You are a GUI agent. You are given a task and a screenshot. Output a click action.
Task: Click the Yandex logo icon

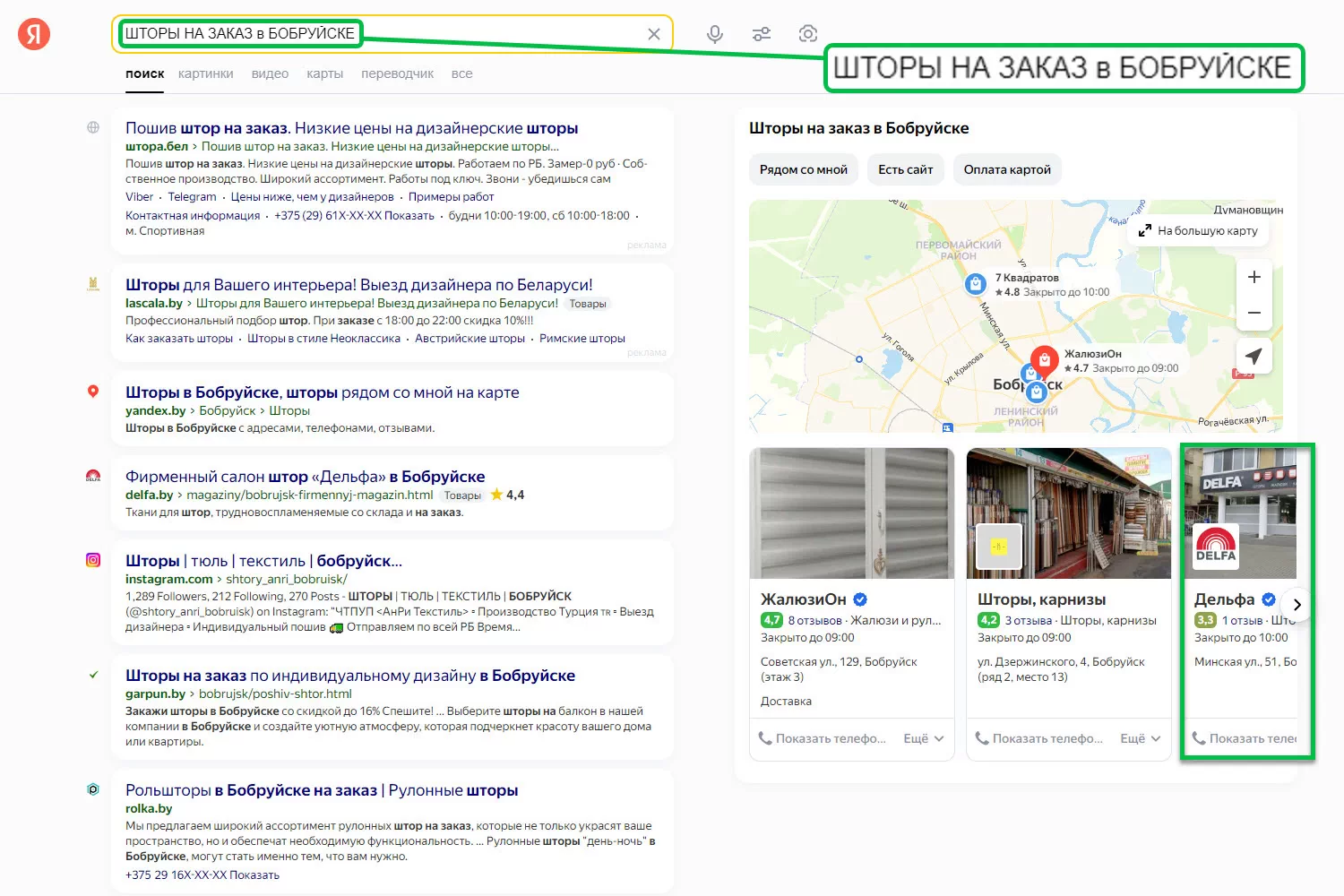tap(34, 34)
